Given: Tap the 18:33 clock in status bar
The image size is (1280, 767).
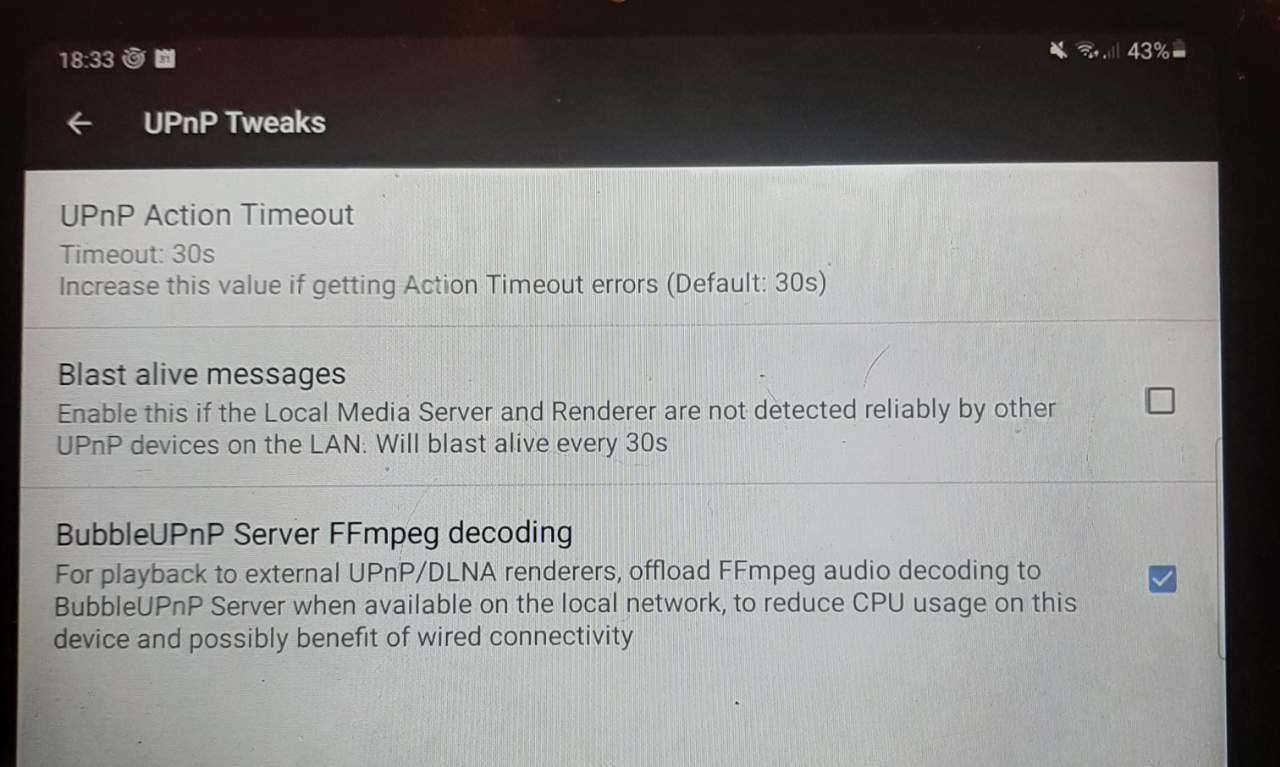Looking at the screenshot, I should pyautogui.click(x=86, y=60).
